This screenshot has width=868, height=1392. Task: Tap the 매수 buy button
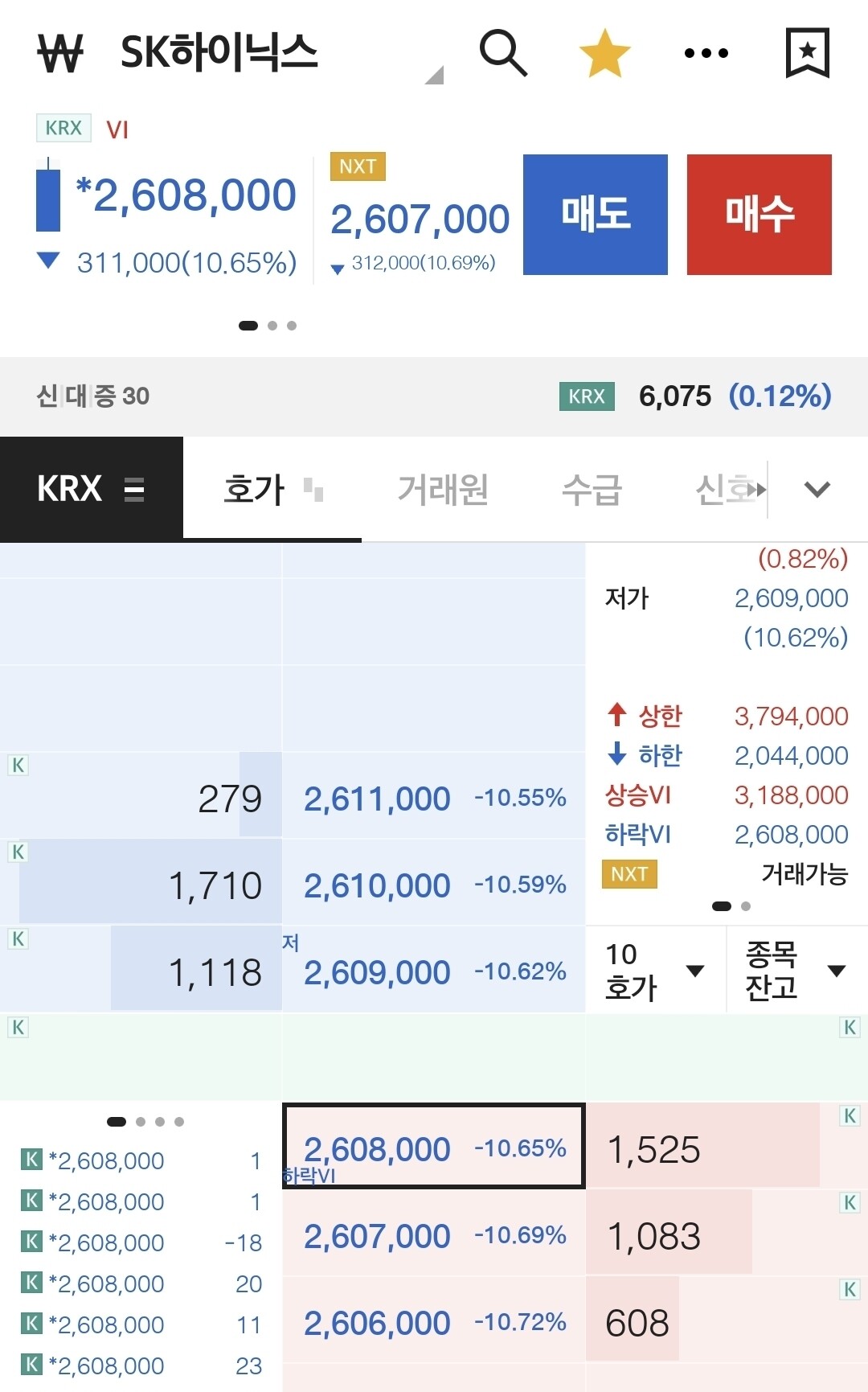tap(759, 215)
